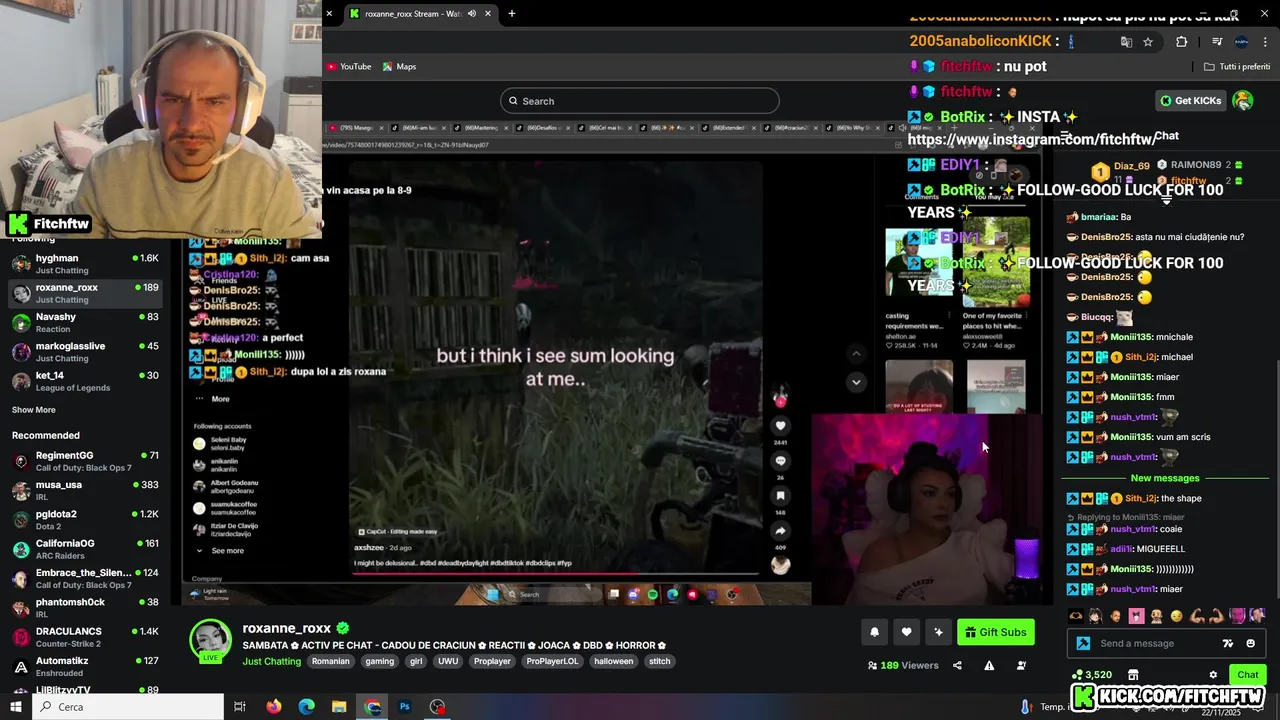Open DRACULANCS Counter-Strike 2 channel
This screenshot has height=720, width=1280.
(85, 637)
